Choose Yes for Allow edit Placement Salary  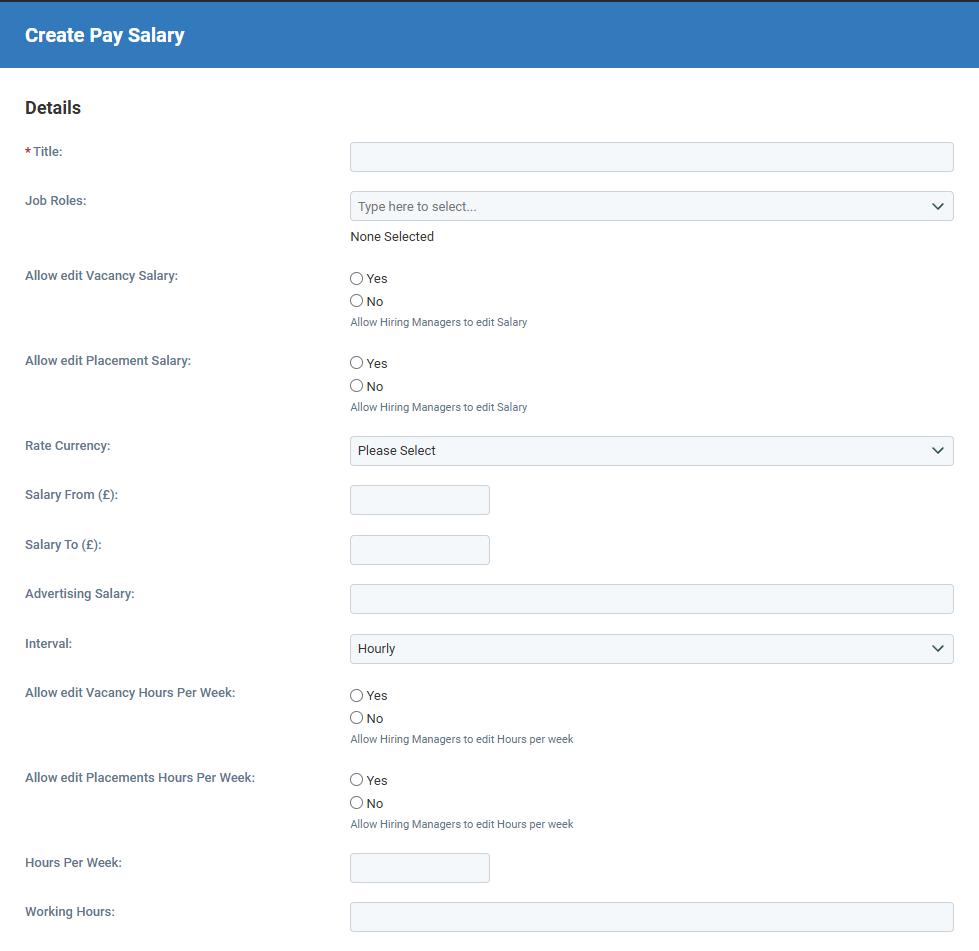click(357, 363)
